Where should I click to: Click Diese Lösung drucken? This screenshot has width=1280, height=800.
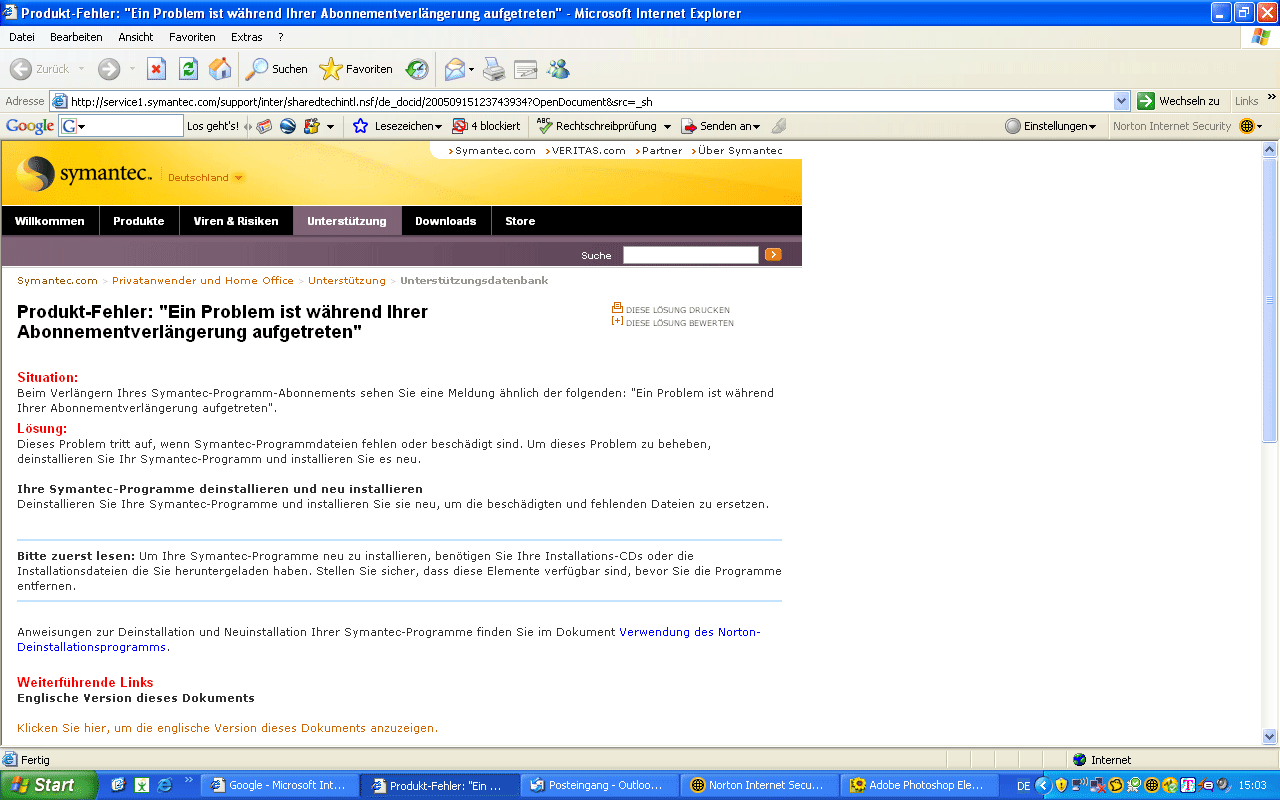tap(671, 309)
